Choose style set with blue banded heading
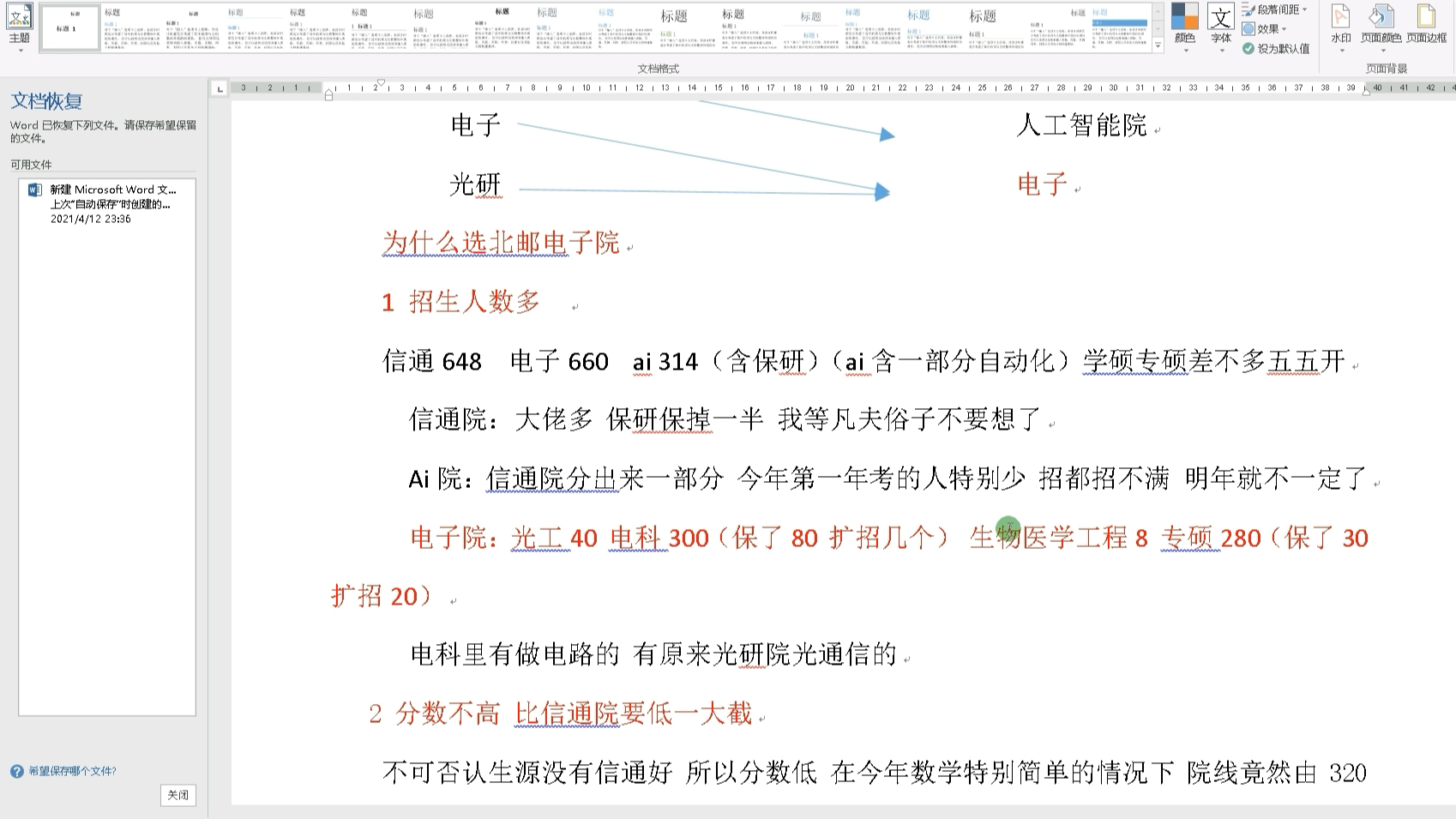 pyautogui.click(x=1120, y=27)
